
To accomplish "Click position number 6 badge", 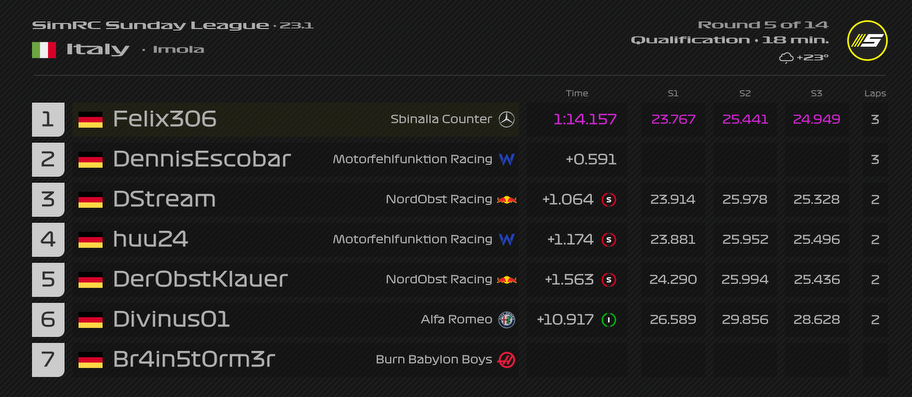I will [48, 320].
